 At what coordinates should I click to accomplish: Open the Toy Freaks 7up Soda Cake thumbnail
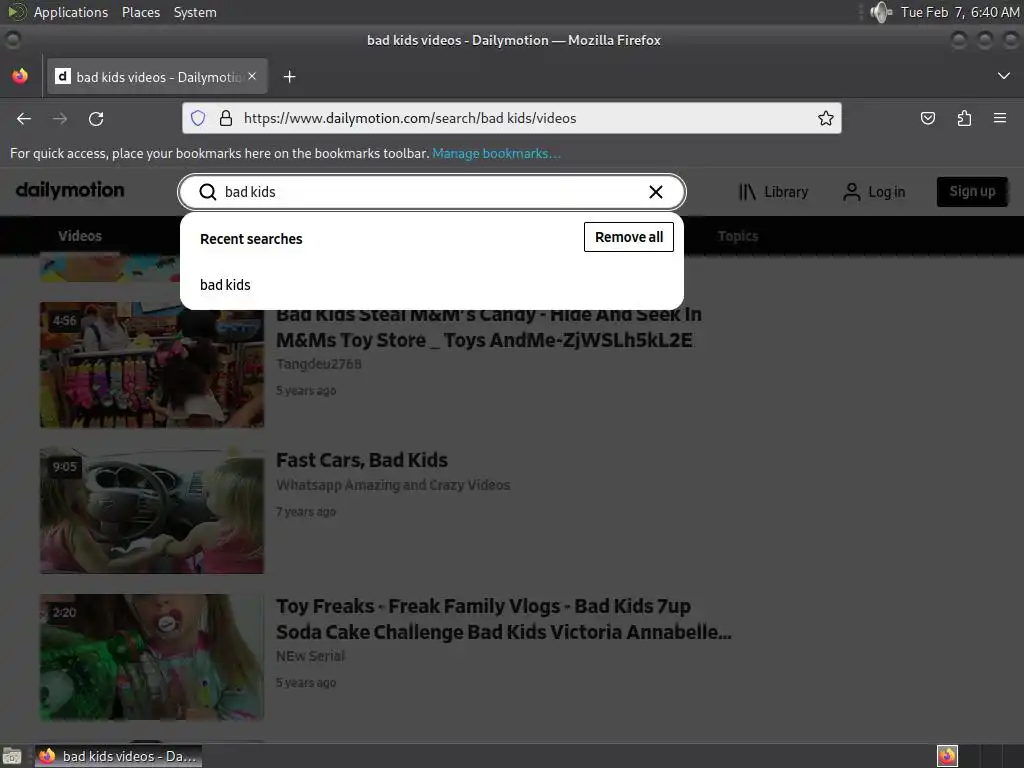pyautogui.click(x=152, y=657)
